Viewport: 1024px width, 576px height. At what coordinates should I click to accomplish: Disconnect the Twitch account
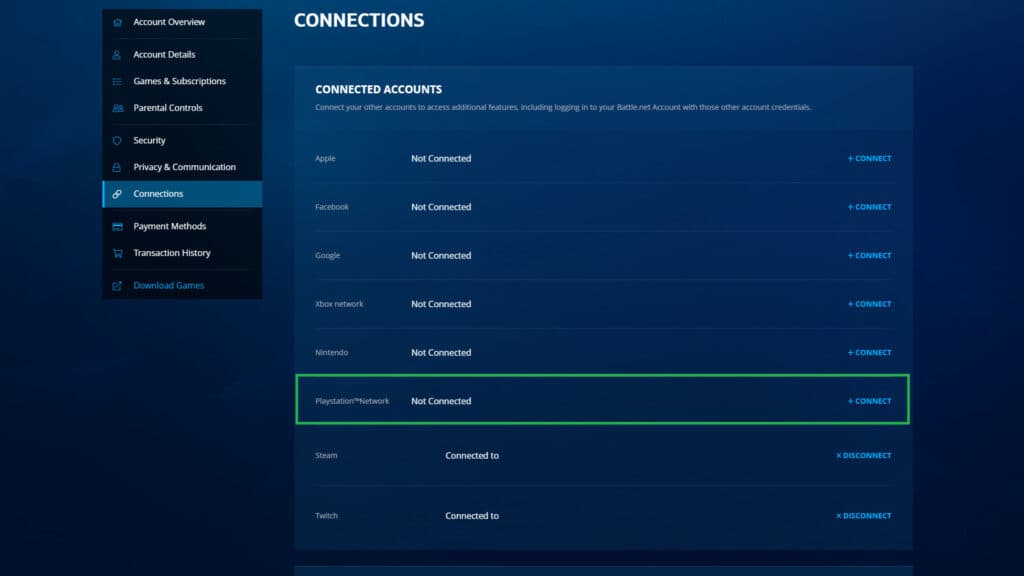pyautogui.click(x=862, y=515)
